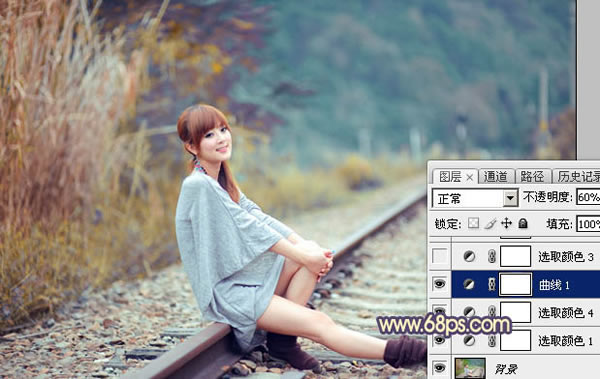The height and width of the screenshot is (379, 600).
Task: Click the white mask thumbnail of 曲线 1
Action: (516, 284)
